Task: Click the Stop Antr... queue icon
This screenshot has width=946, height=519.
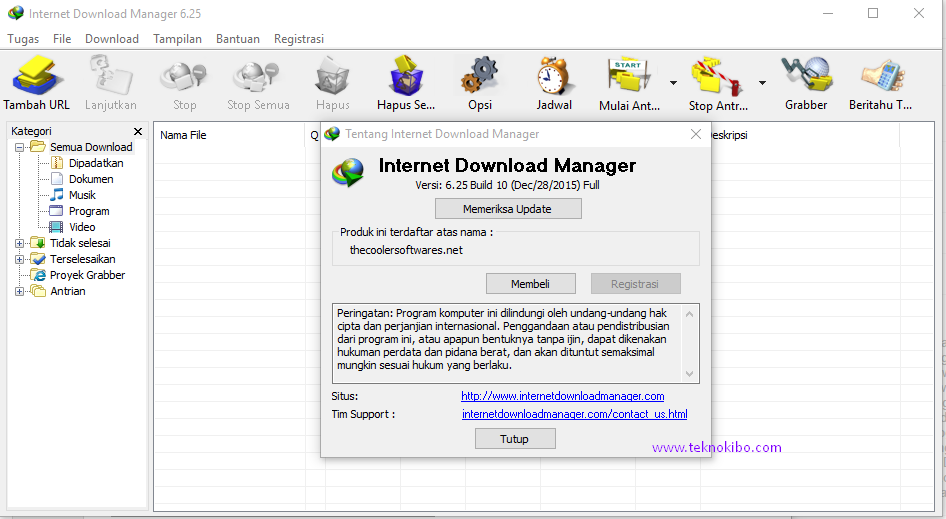Action: tap(717, 77)
